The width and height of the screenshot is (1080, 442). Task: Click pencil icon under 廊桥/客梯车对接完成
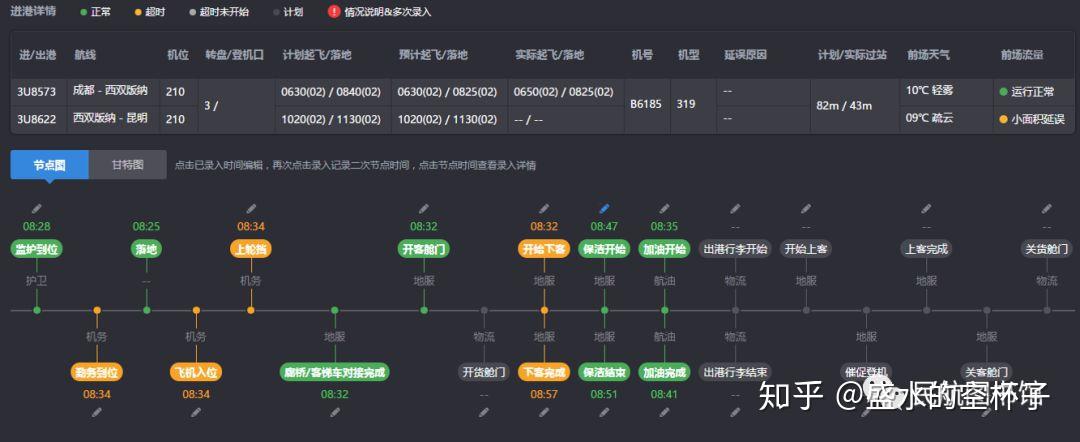coord(335,412)
